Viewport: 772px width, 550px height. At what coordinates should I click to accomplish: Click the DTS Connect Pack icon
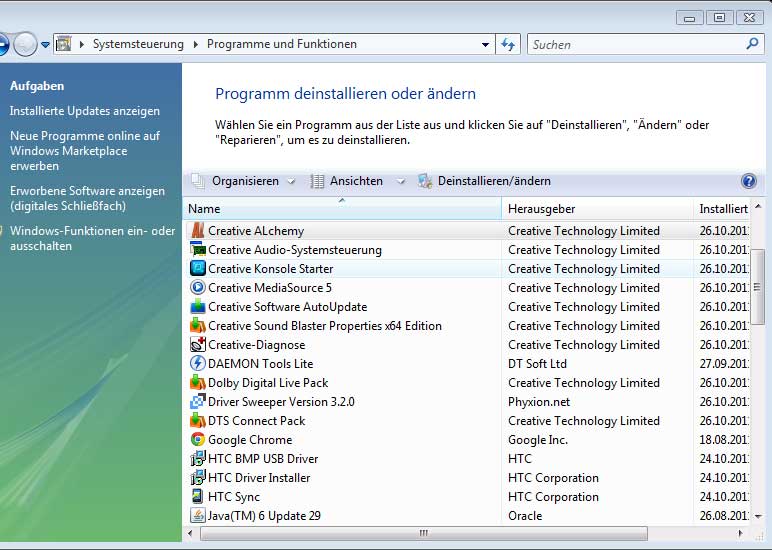[197, 421]
